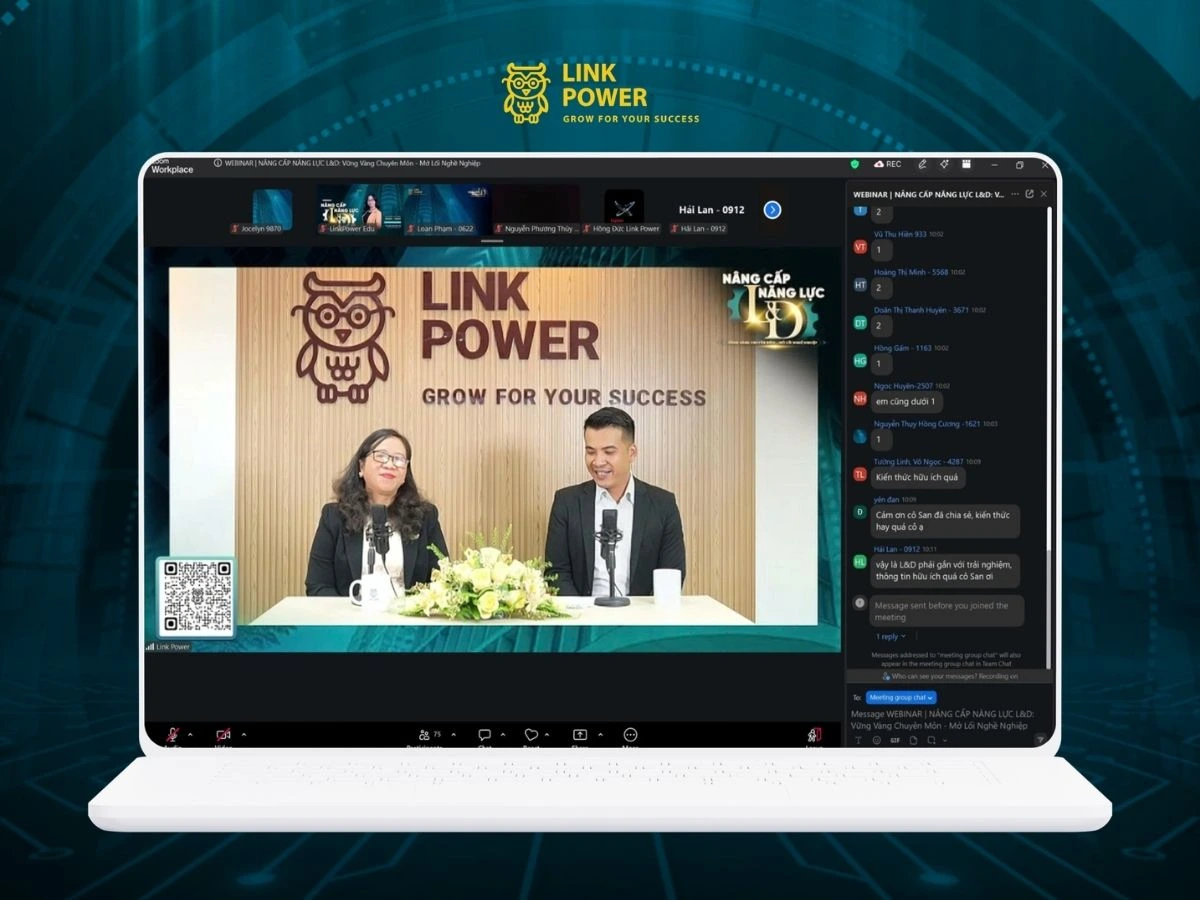Open the 'Meeting group chat' recipient dropdown
This screenshot has height=900, width=1200.
tap(901, 697)
